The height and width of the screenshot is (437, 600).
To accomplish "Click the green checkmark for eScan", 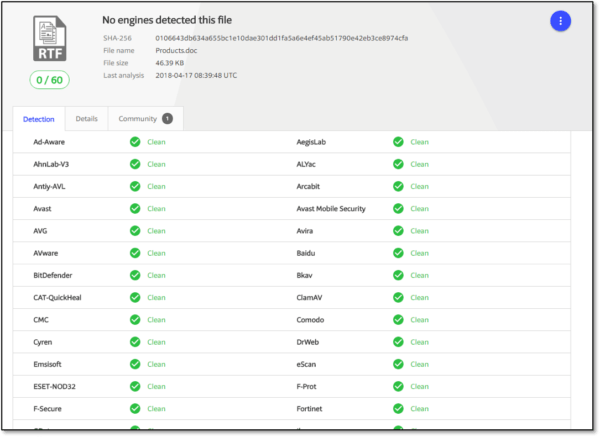I will point(398,364).
